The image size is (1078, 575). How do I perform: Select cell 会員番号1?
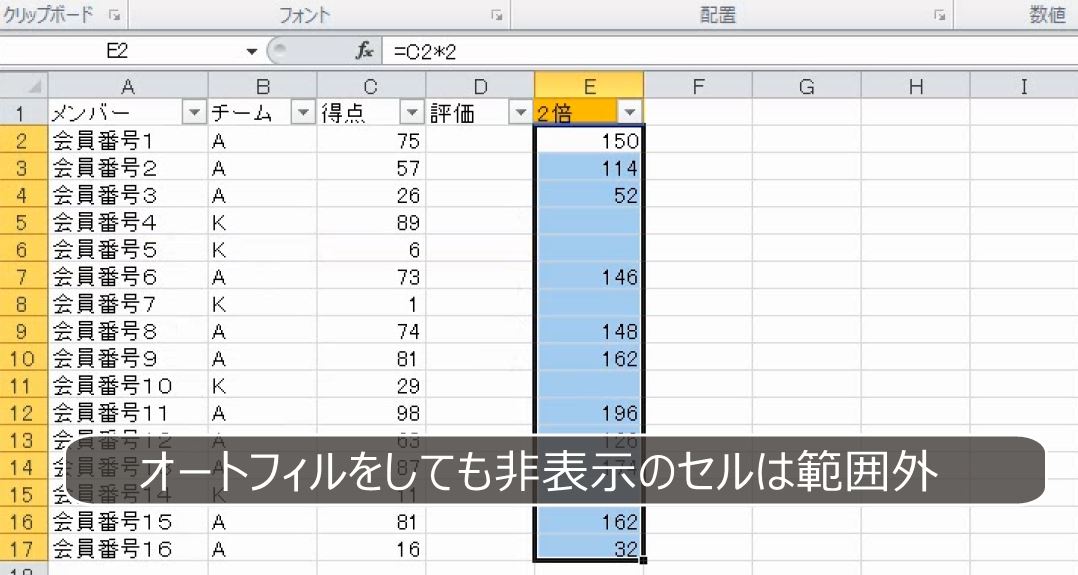[x=128, y=140]
